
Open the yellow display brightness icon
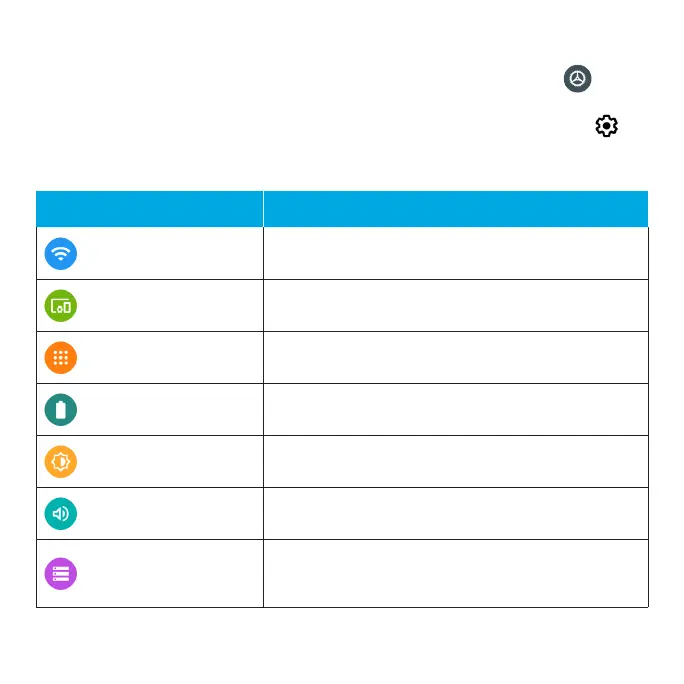(61, 462)
